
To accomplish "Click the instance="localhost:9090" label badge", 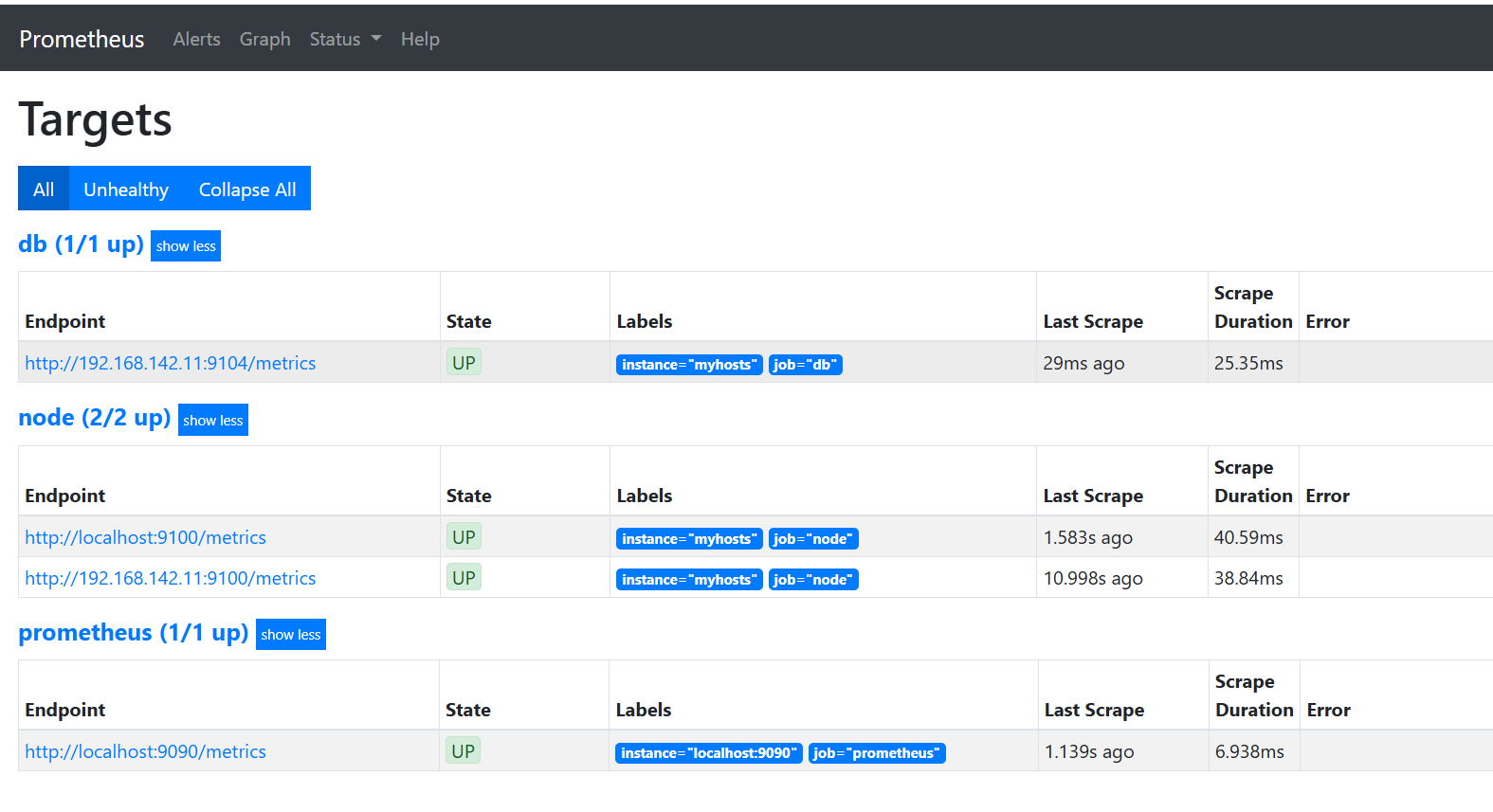I will point(709,752).
